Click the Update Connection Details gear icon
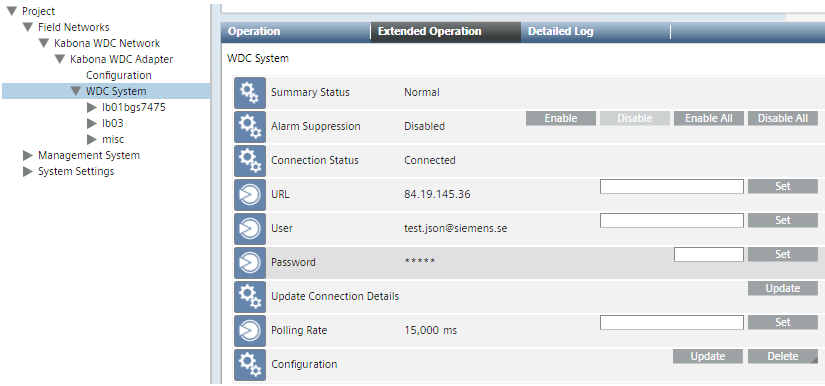Image resolution: width=825 pixels, height=386 pixels. [x=250, y=297]
